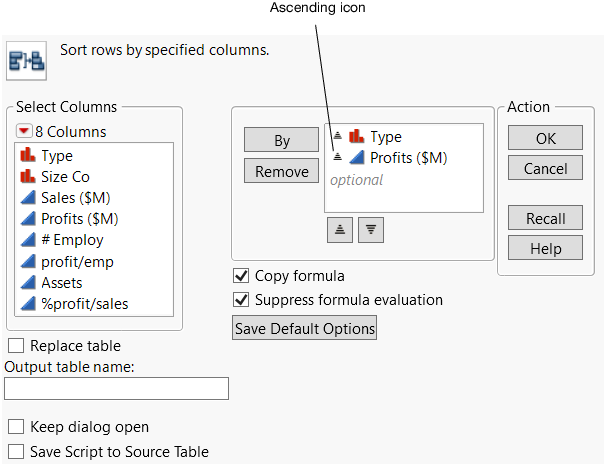
Task: Click the ascending icon beside Type in sort list
Action: coord(337,137)
